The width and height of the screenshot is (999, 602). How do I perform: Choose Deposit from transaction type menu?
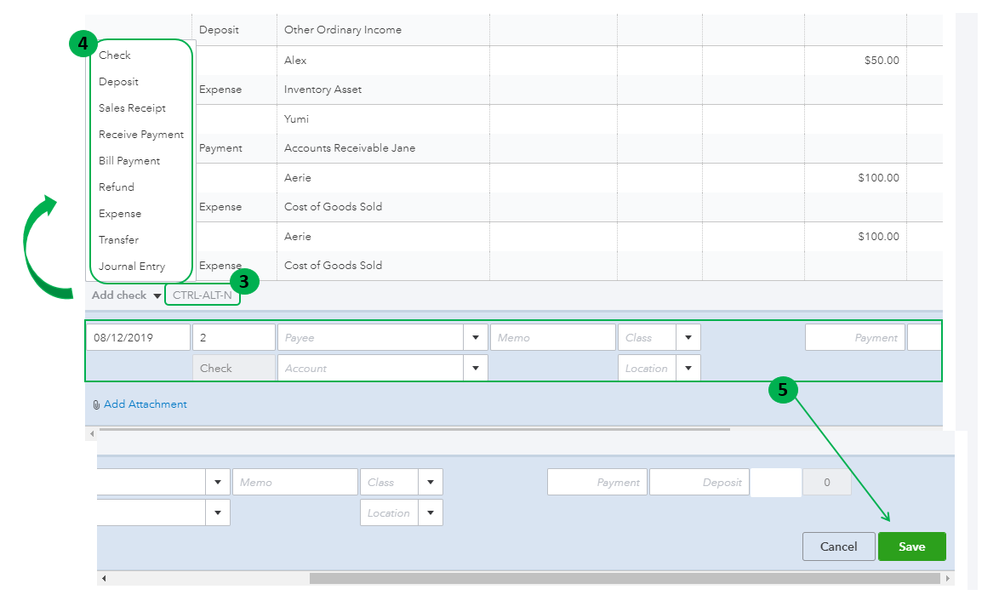[119, 82]
